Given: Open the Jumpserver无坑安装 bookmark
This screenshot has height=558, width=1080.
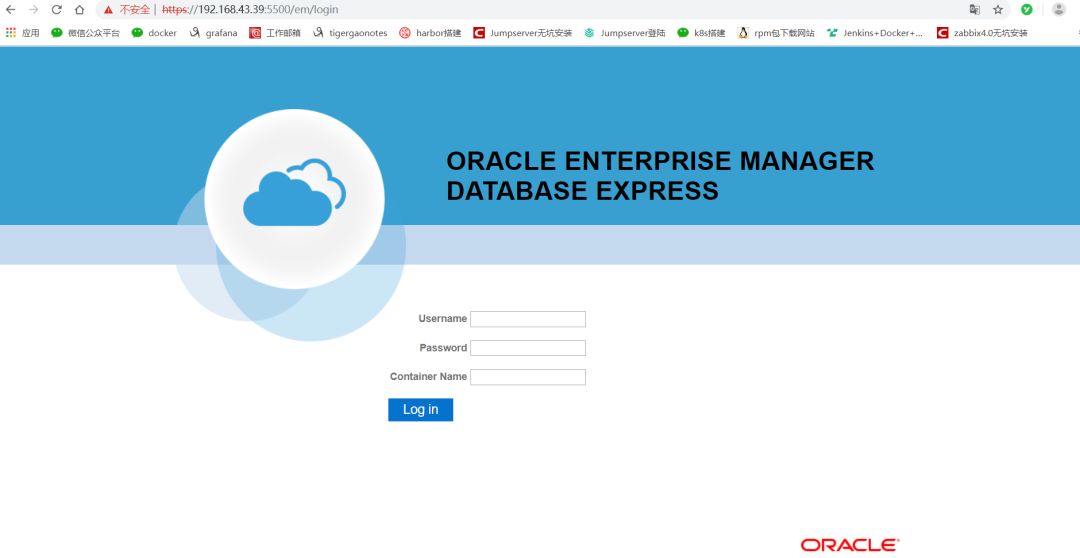Looking at the screenshot, I should 523,32.
